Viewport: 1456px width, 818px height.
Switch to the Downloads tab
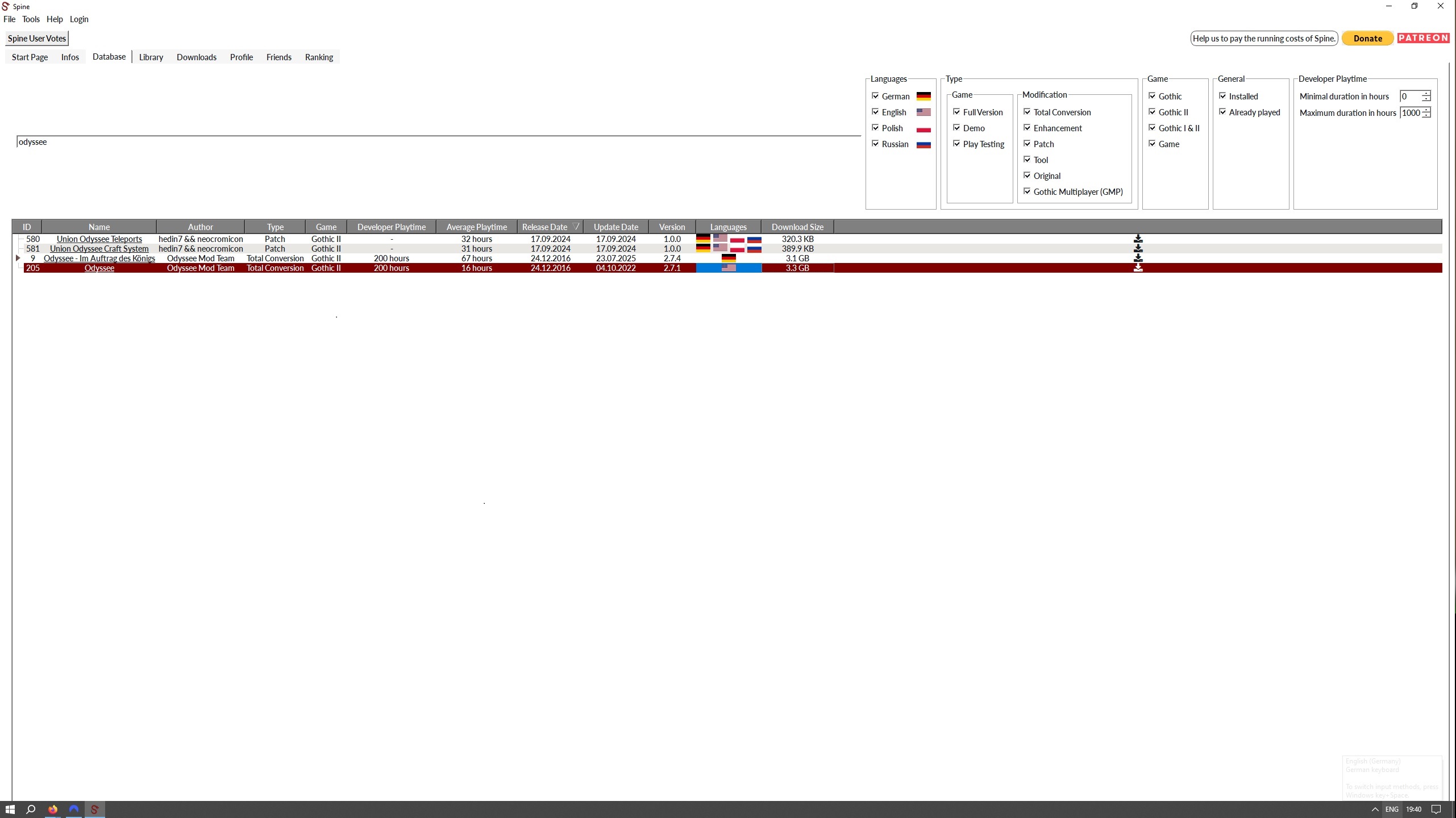(197, 57)
